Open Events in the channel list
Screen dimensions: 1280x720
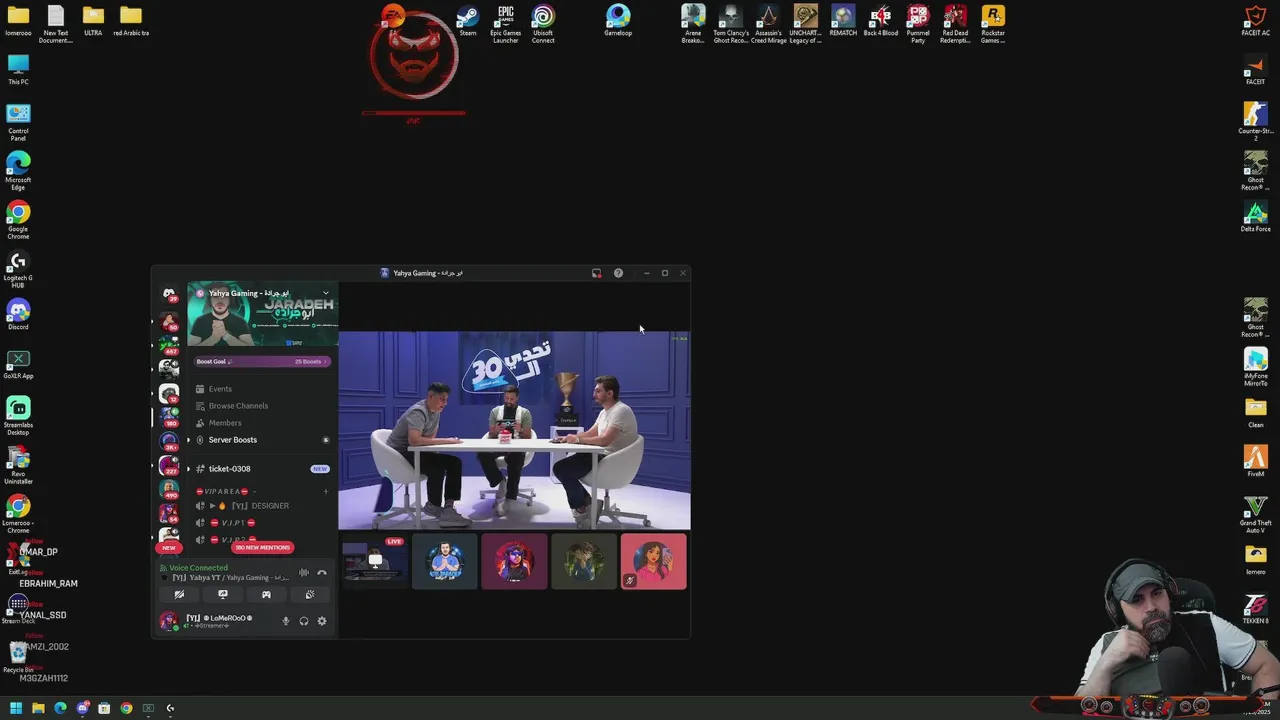(x=220, y=389)
